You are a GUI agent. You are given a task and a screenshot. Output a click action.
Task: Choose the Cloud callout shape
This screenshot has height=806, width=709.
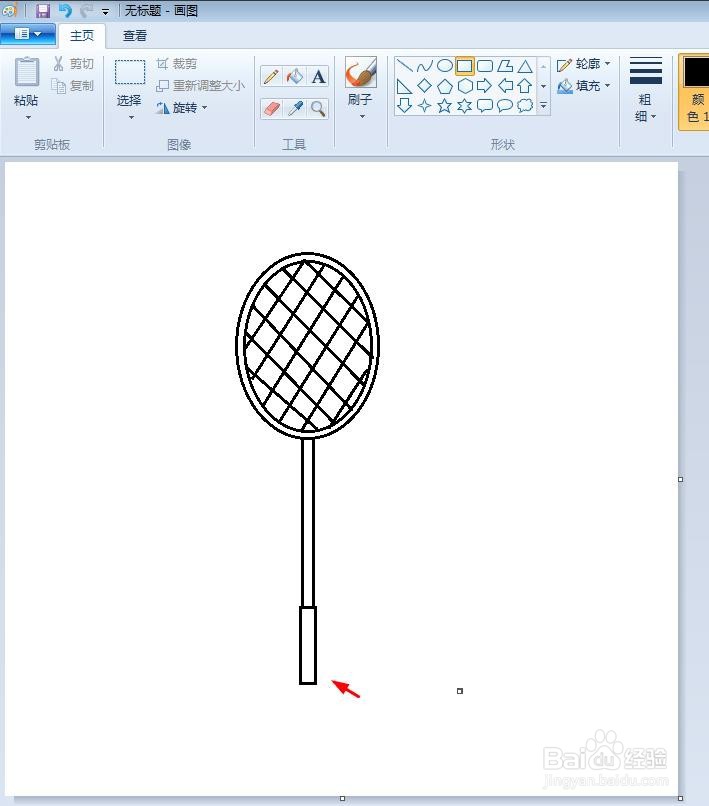click(525, 105)
